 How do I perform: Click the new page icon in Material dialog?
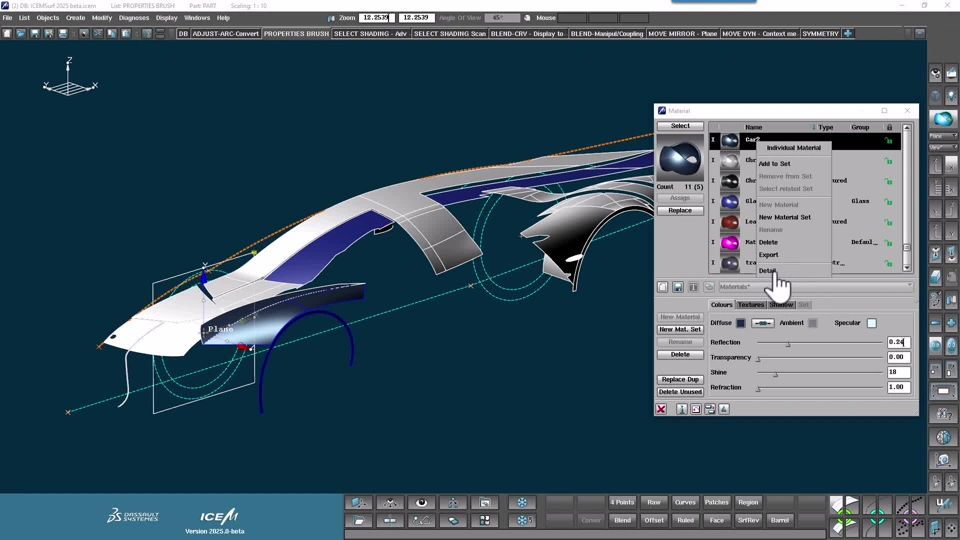tap(662, 287)
